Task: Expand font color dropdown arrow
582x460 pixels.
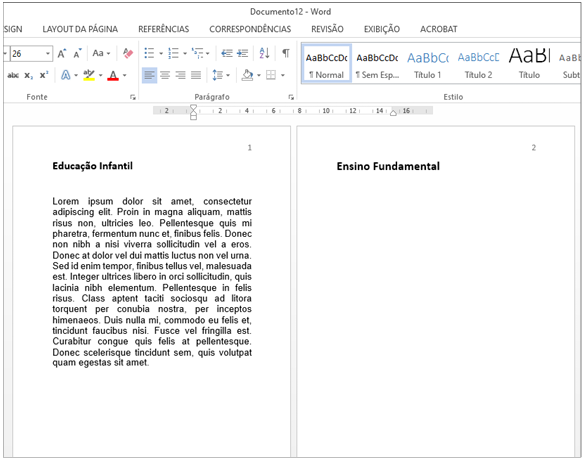Action: click(x=124, y=76)
